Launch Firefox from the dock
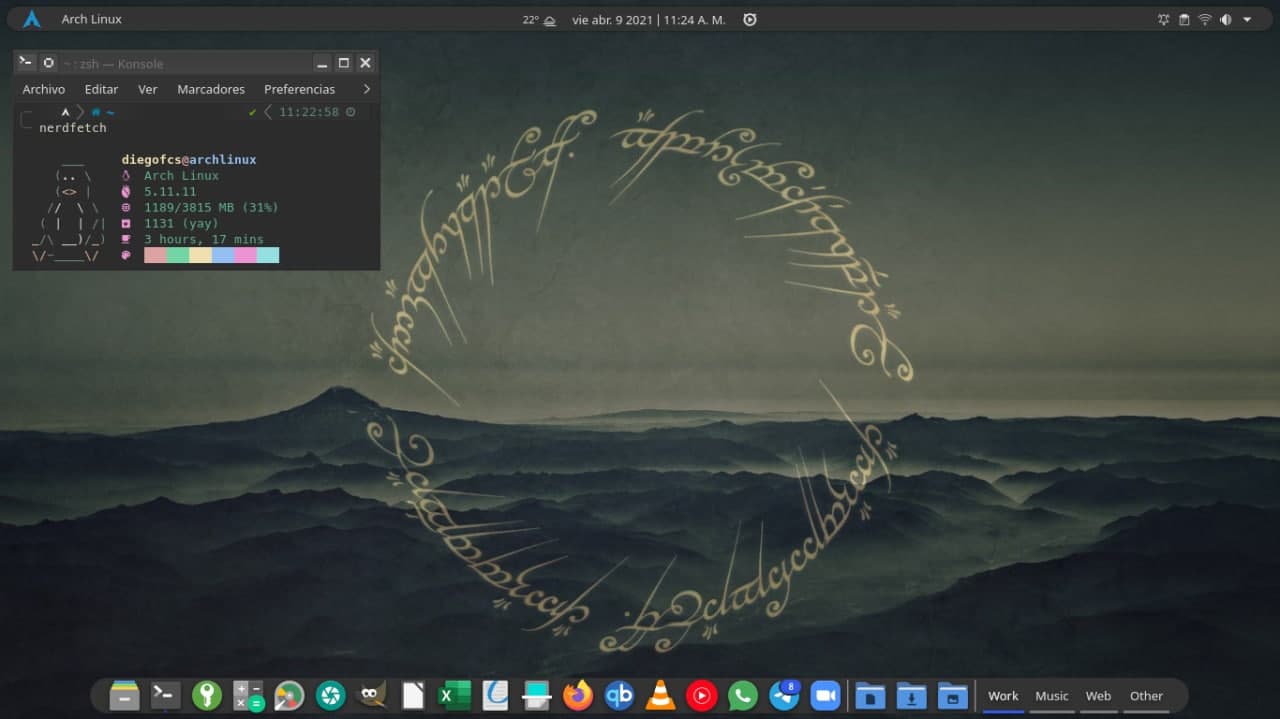 click(x=577, y=695)
